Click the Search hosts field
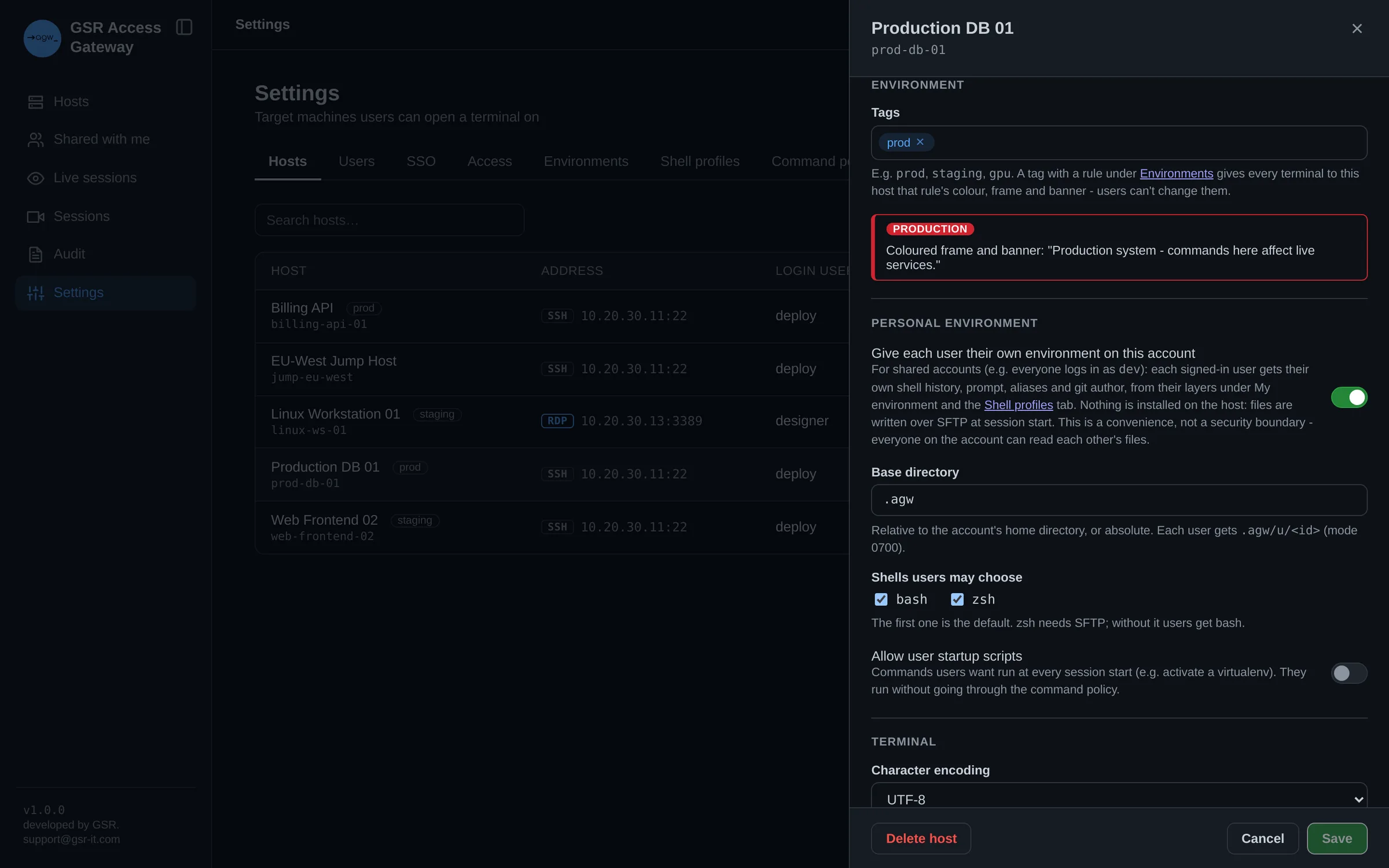This screenshot has width=1389, height=868. pos(389,220)
